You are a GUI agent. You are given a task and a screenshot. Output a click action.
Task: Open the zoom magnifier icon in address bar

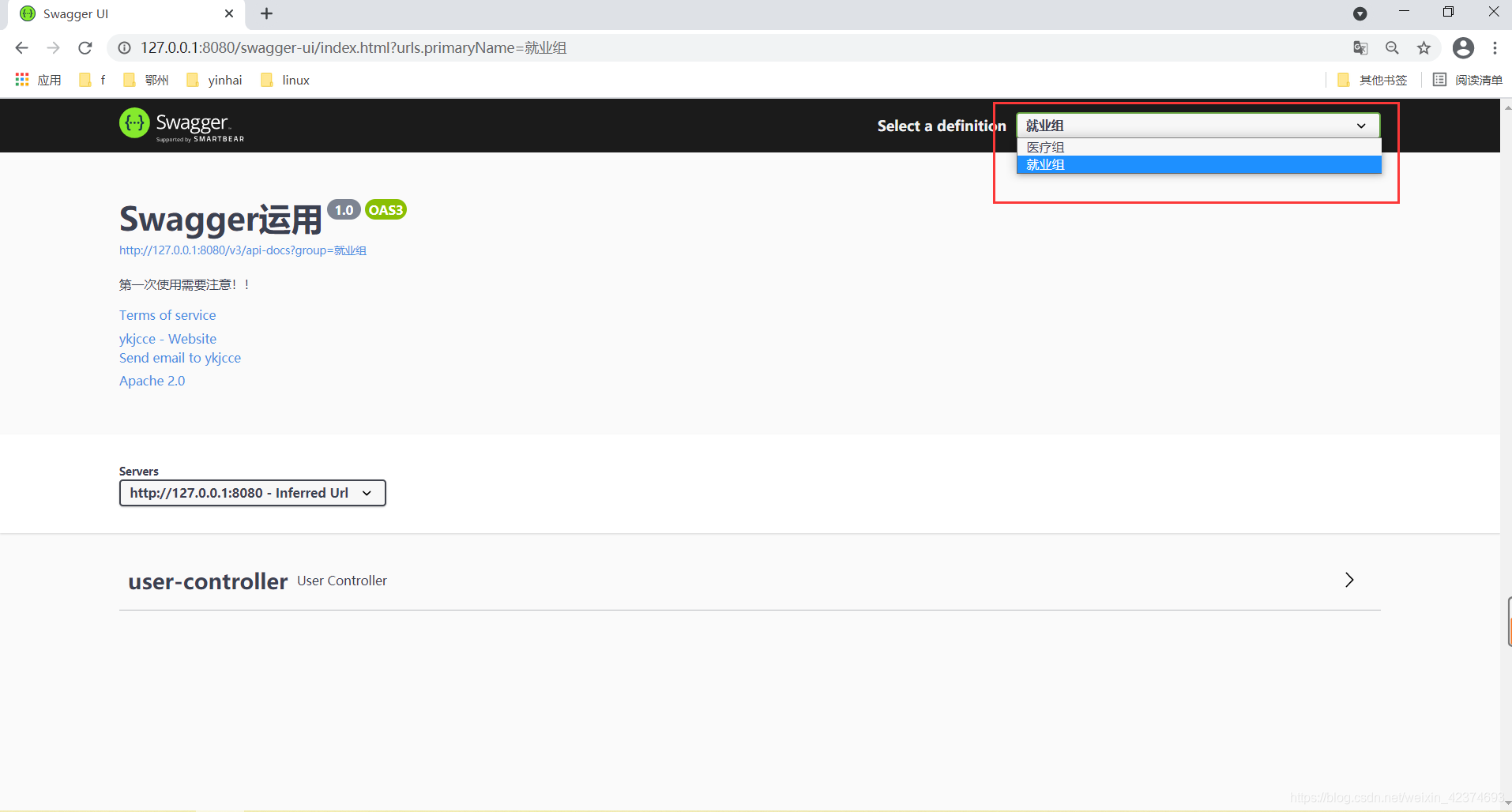(1392, 48)
